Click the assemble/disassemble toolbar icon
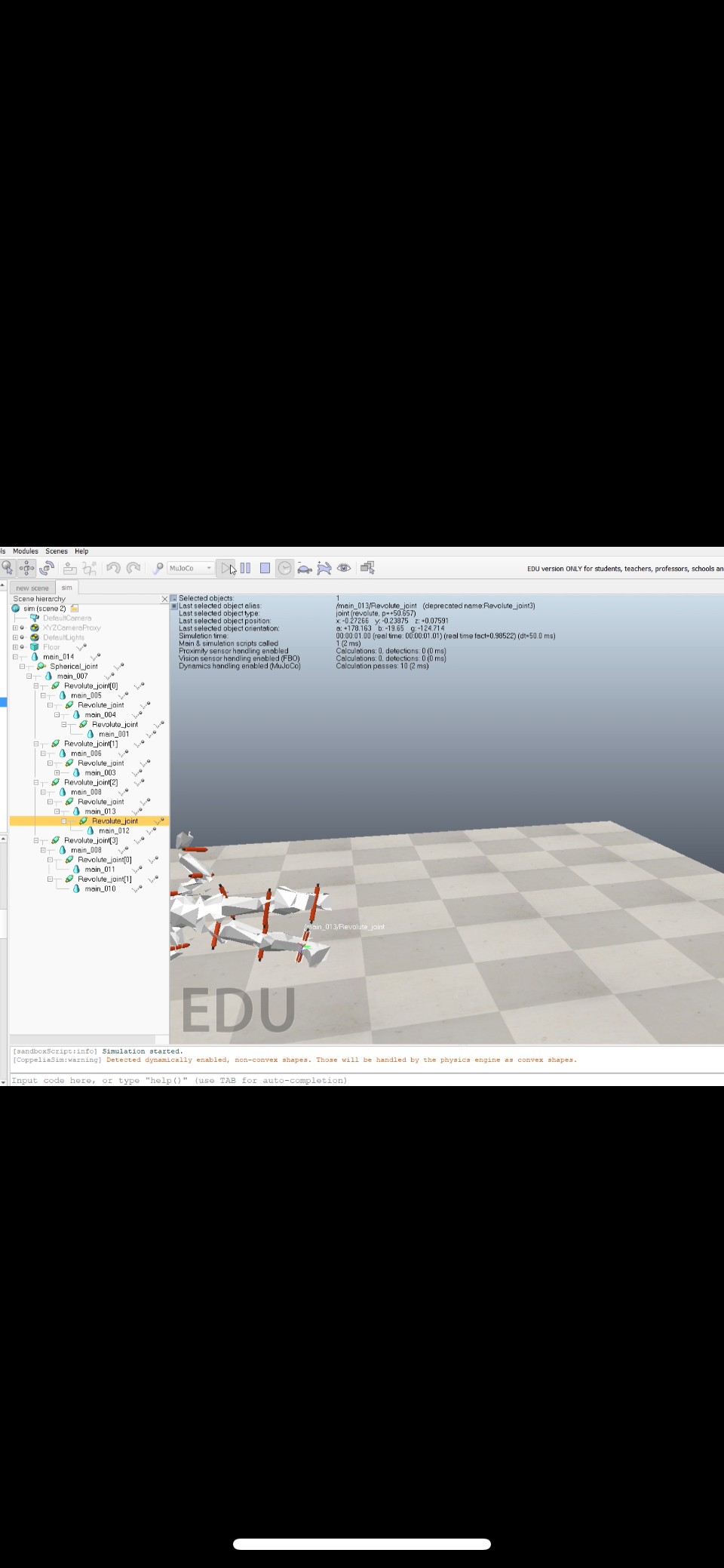The image size is (724, 1568). [70, 568]
